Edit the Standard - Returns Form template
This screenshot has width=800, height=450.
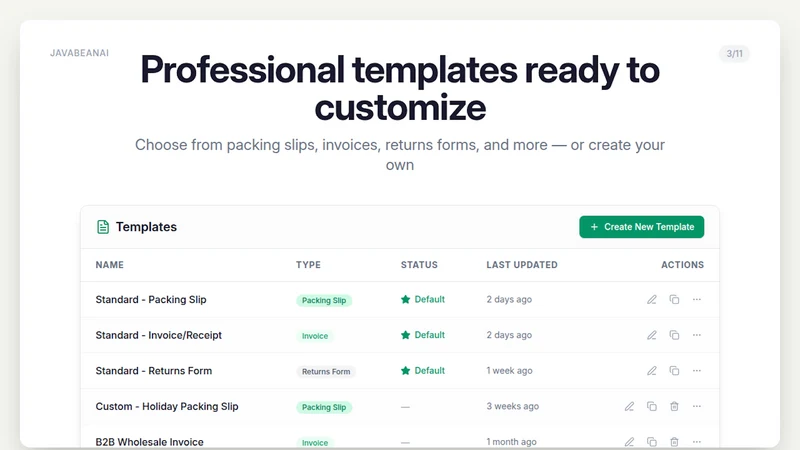pos(652,371)
